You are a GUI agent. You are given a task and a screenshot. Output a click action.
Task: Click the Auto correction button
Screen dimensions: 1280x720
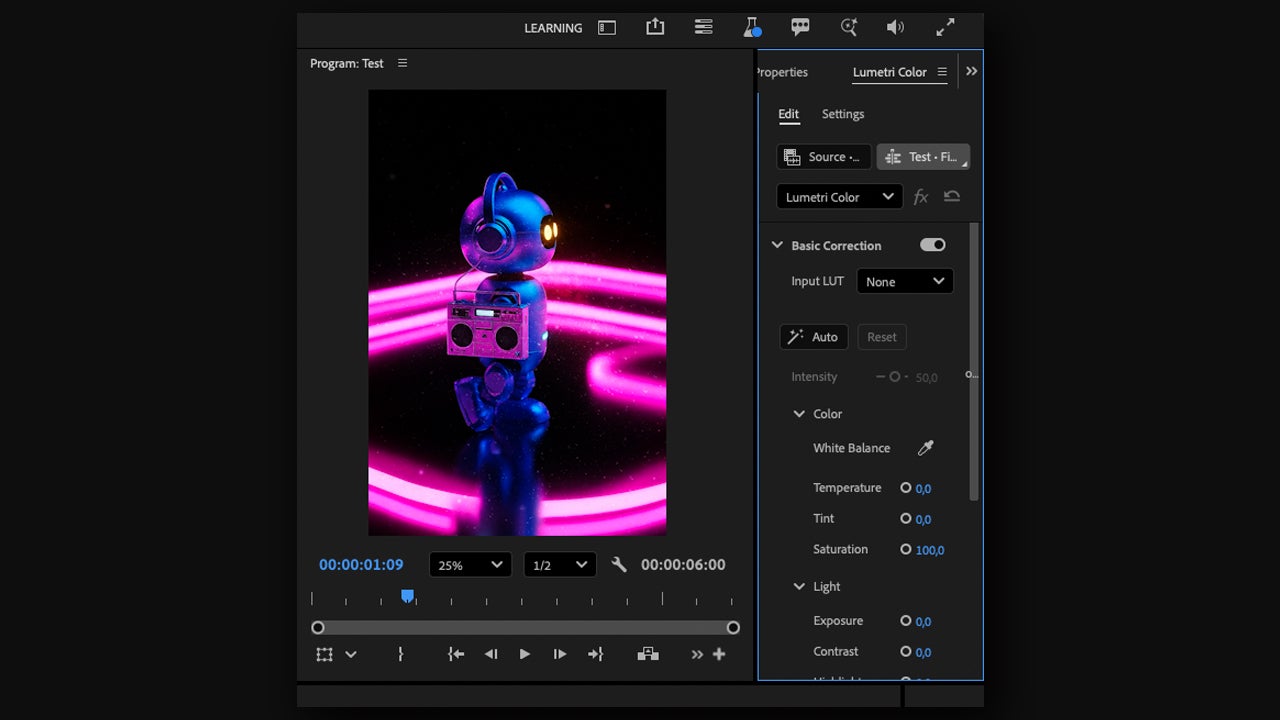point(814,337)
